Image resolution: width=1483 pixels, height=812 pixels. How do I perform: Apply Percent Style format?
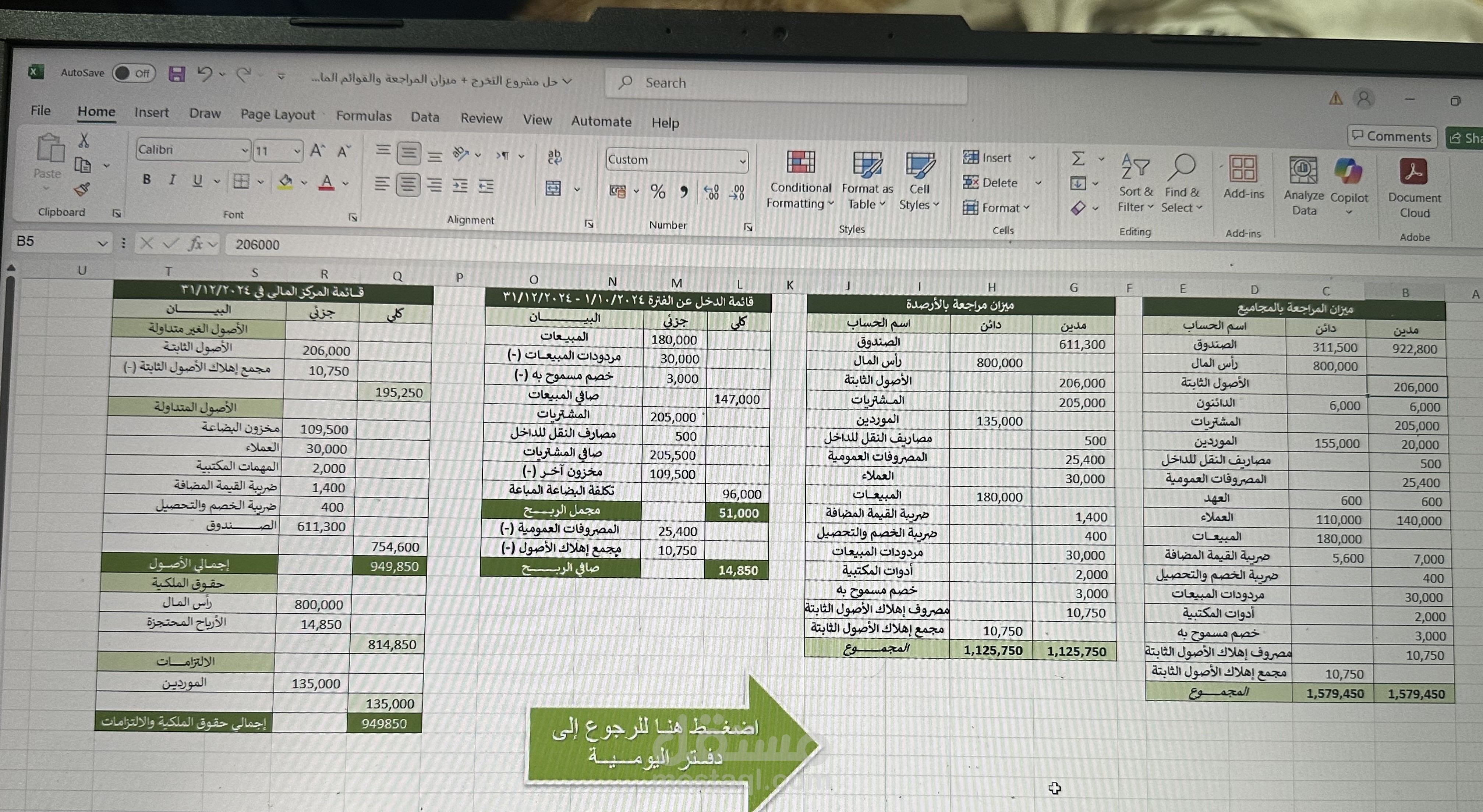click(658, 191)
